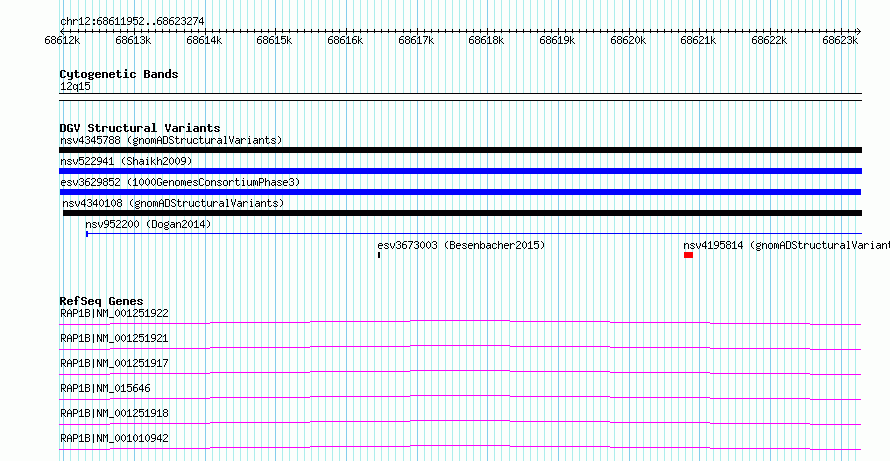Viewport: 890px width, 461px height.
Task: Open the DGV Structural Variants track title
Action: (x=140, y=128)
